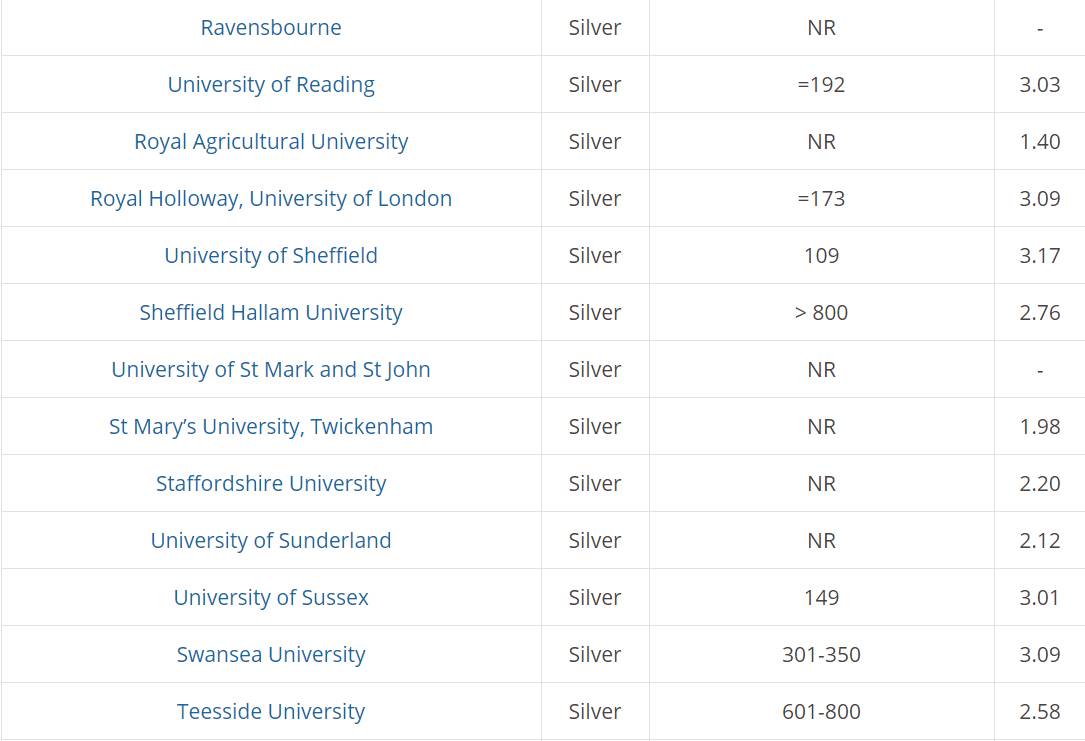The height and width of the screenshot is (741, 1085).
Task: Open University of Sussex link
Action: (271, 598)
